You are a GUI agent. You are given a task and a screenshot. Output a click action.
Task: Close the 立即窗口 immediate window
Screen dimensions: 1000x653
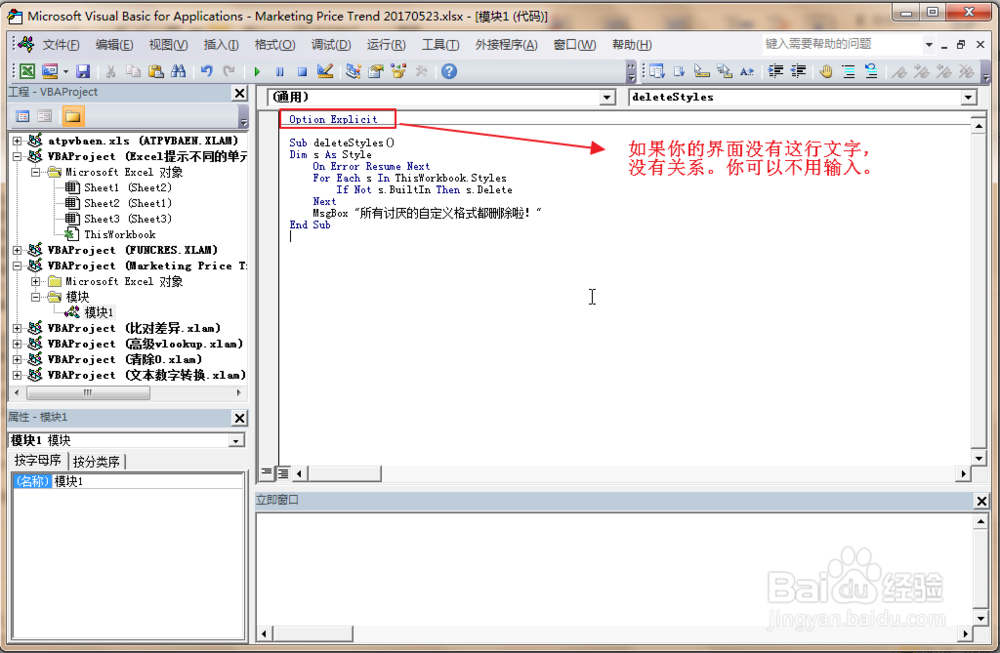coord(982,501)
